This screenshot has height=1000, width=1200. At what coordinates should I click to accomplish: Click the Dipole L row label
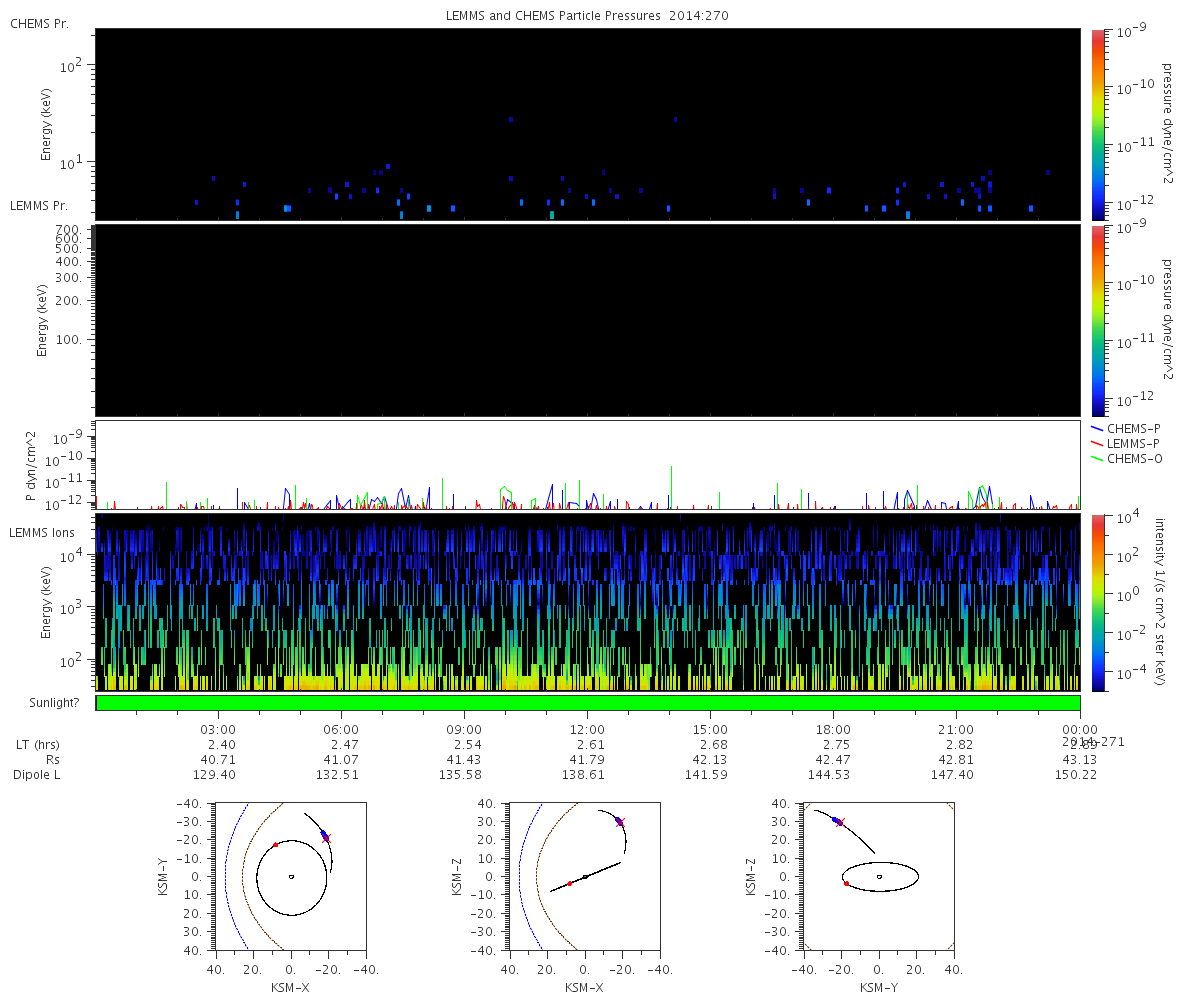coord(37,775)
